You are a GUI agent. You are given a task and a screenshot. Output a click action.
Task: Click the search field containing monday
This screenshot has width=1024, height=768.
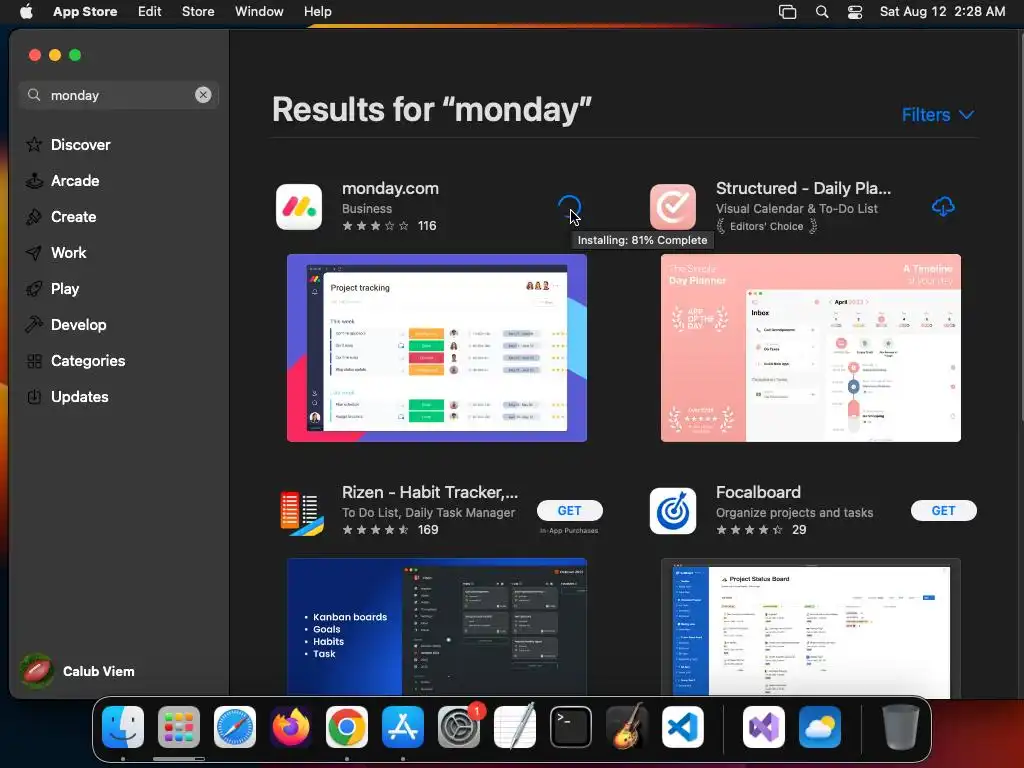pyautogui.click(x=118, y=95)
